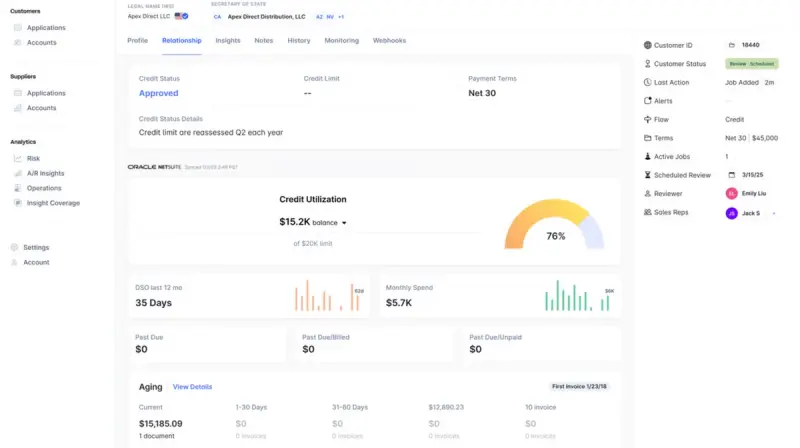Open Customers Applications in the sidebar
Viewport: 800px width, 448px height.
point(46,28)
